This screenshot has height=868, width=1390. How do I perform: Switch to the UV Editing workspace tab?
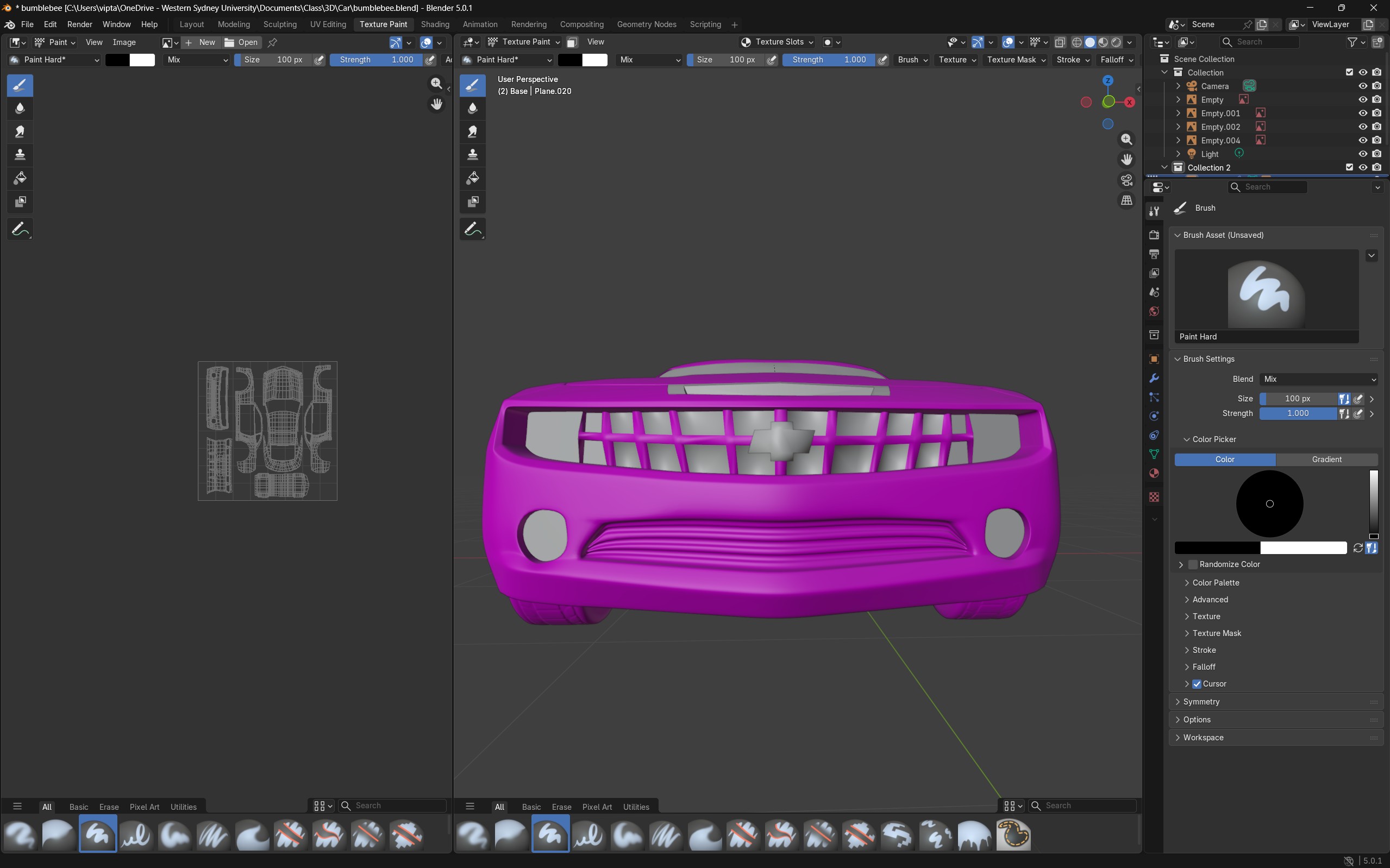328,24
